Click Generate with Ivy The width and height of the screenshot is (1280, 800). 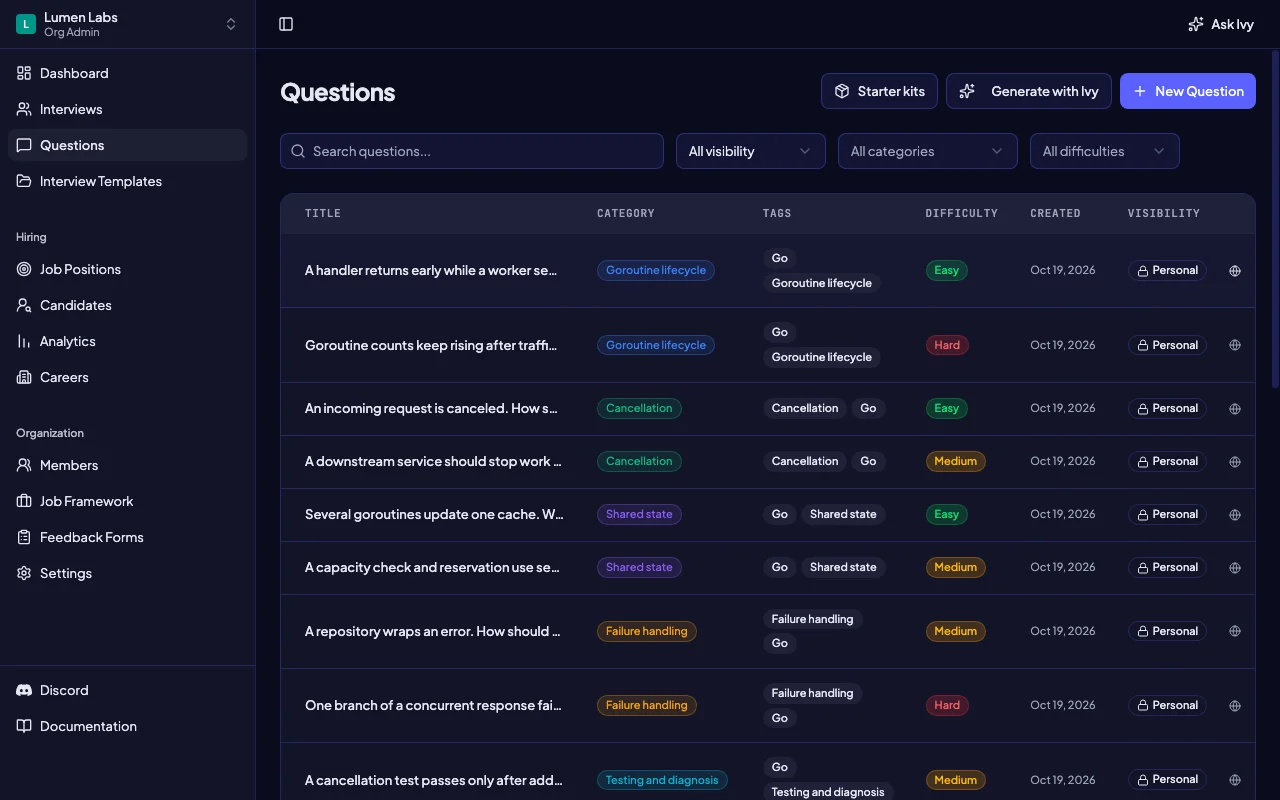click(x=1029, y=91)
